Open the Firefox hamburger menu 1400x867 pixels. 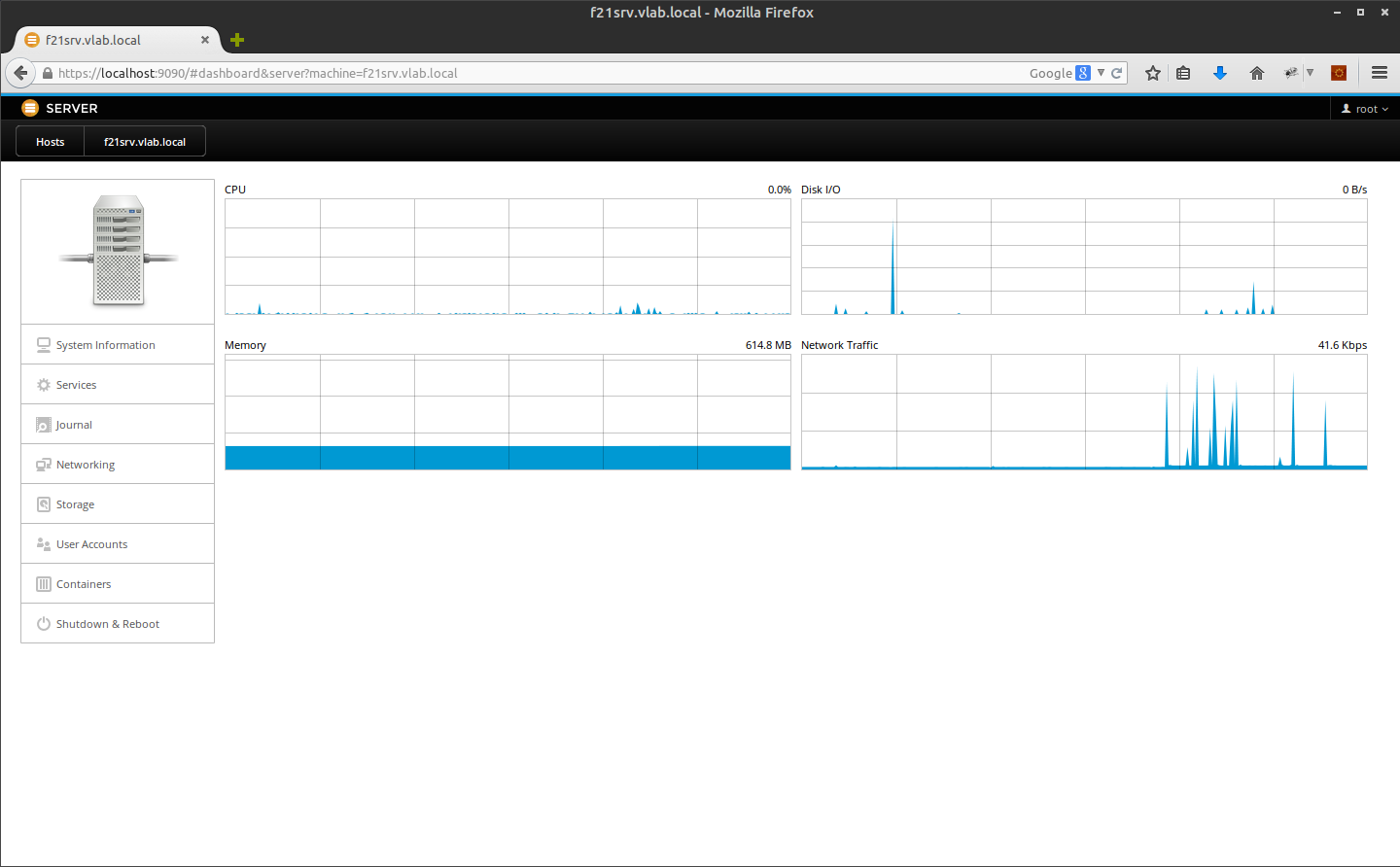click(x=1379, y=73)
